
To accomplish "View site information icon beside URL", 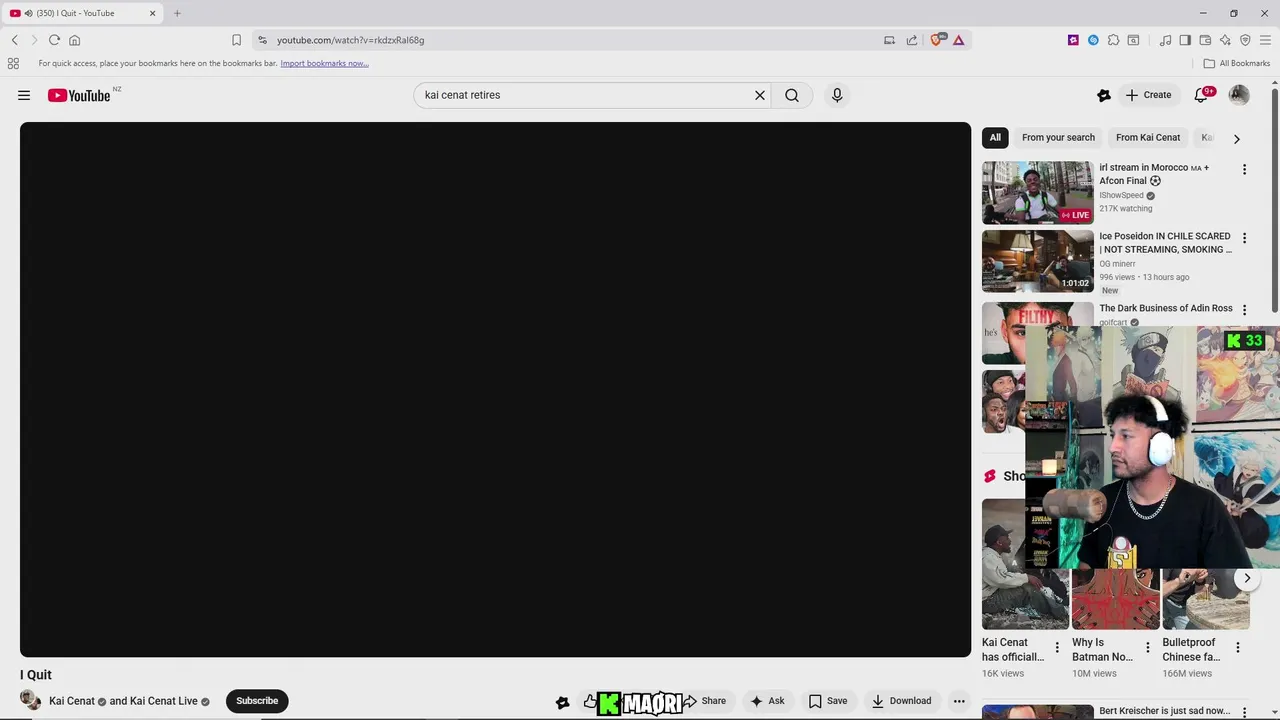I will [262, 40].
